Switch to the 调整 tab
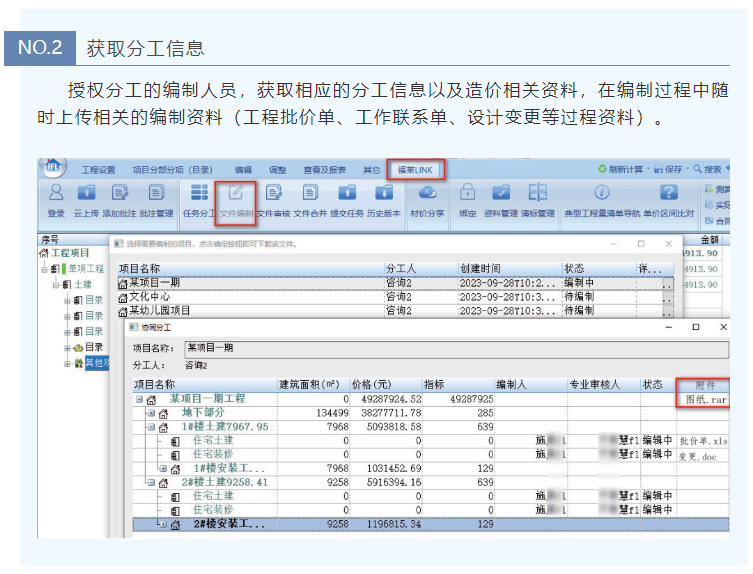753x574 pixels. point(278,170)
